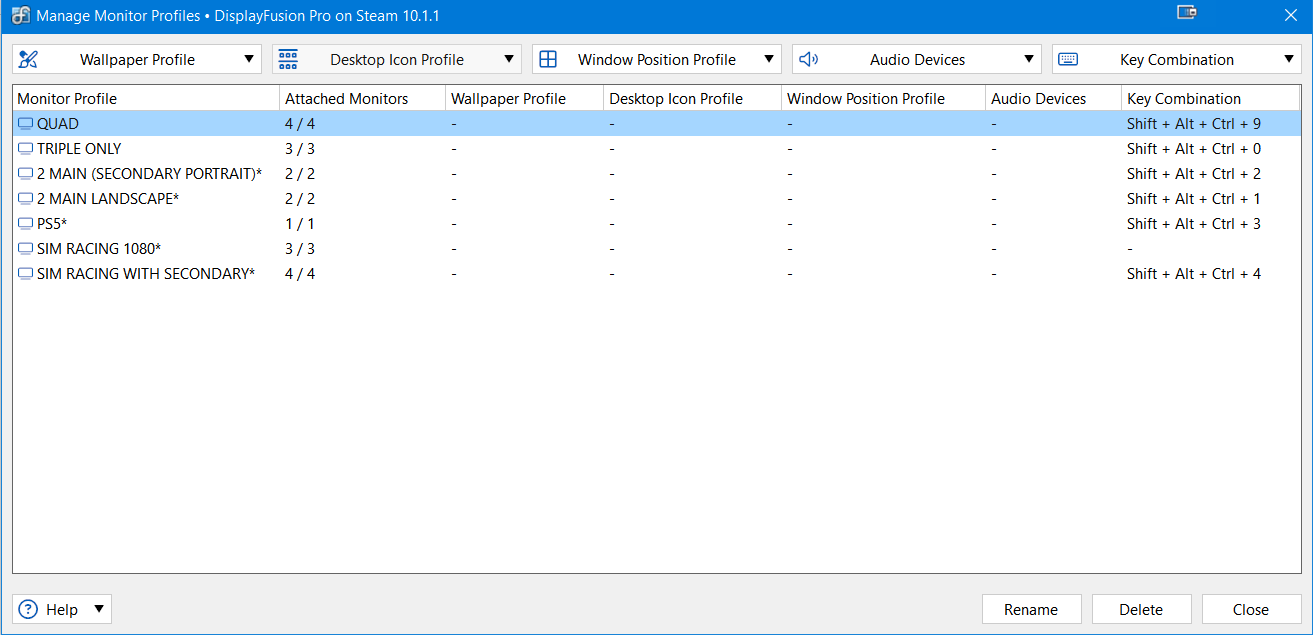Click the title bar monitor icon near close

point(1187,13)
